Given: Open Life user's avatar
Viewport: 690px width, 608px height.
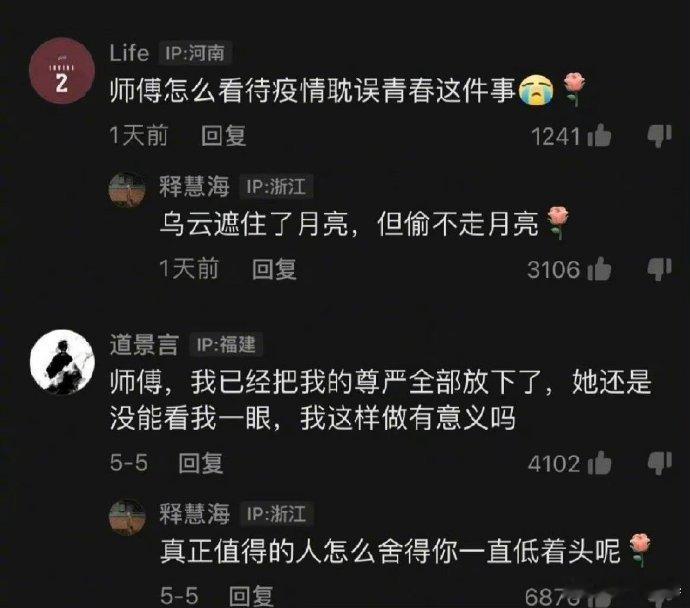Looking at the screenshot, I should 62,71.
